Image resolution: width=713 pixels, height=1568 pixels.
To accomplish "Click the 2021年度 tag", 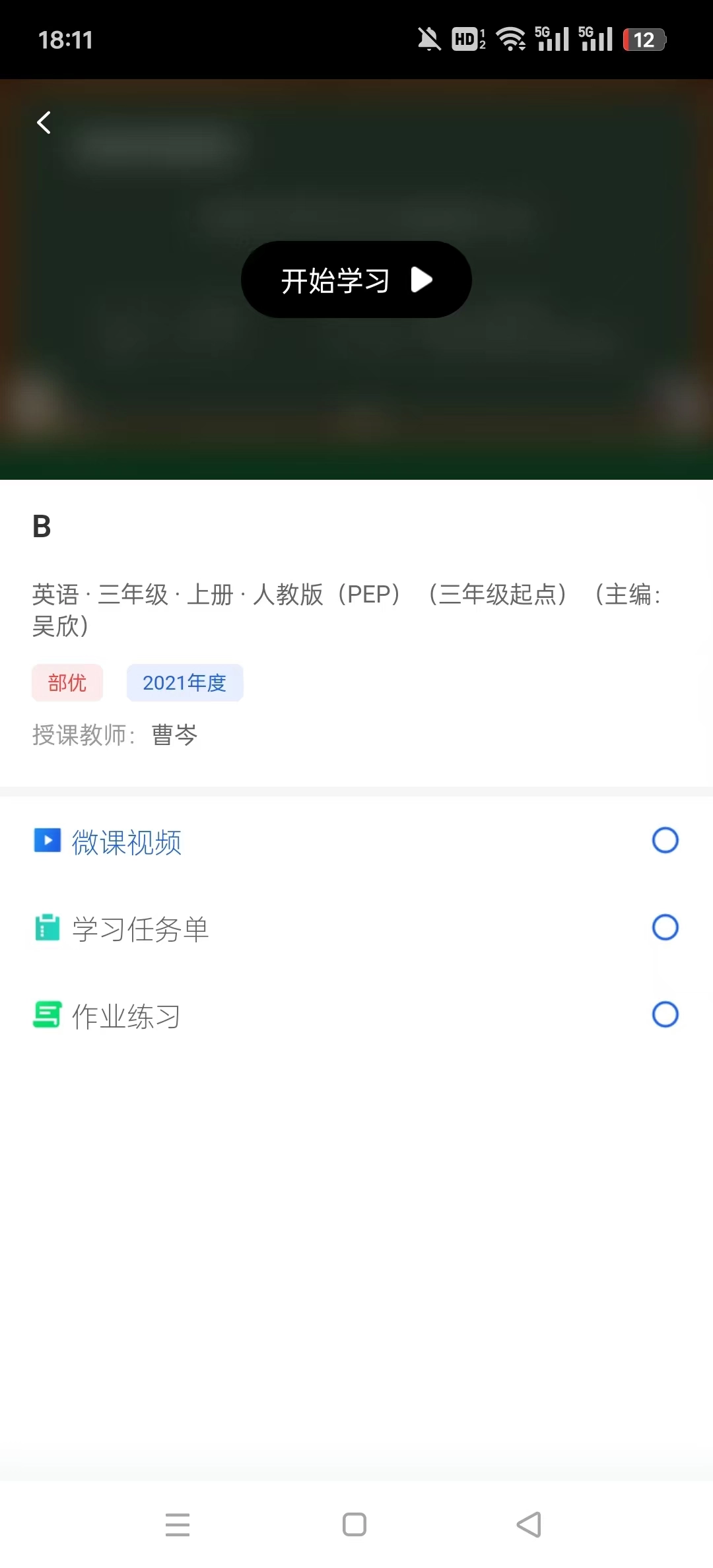I will (x=185, y=682).
